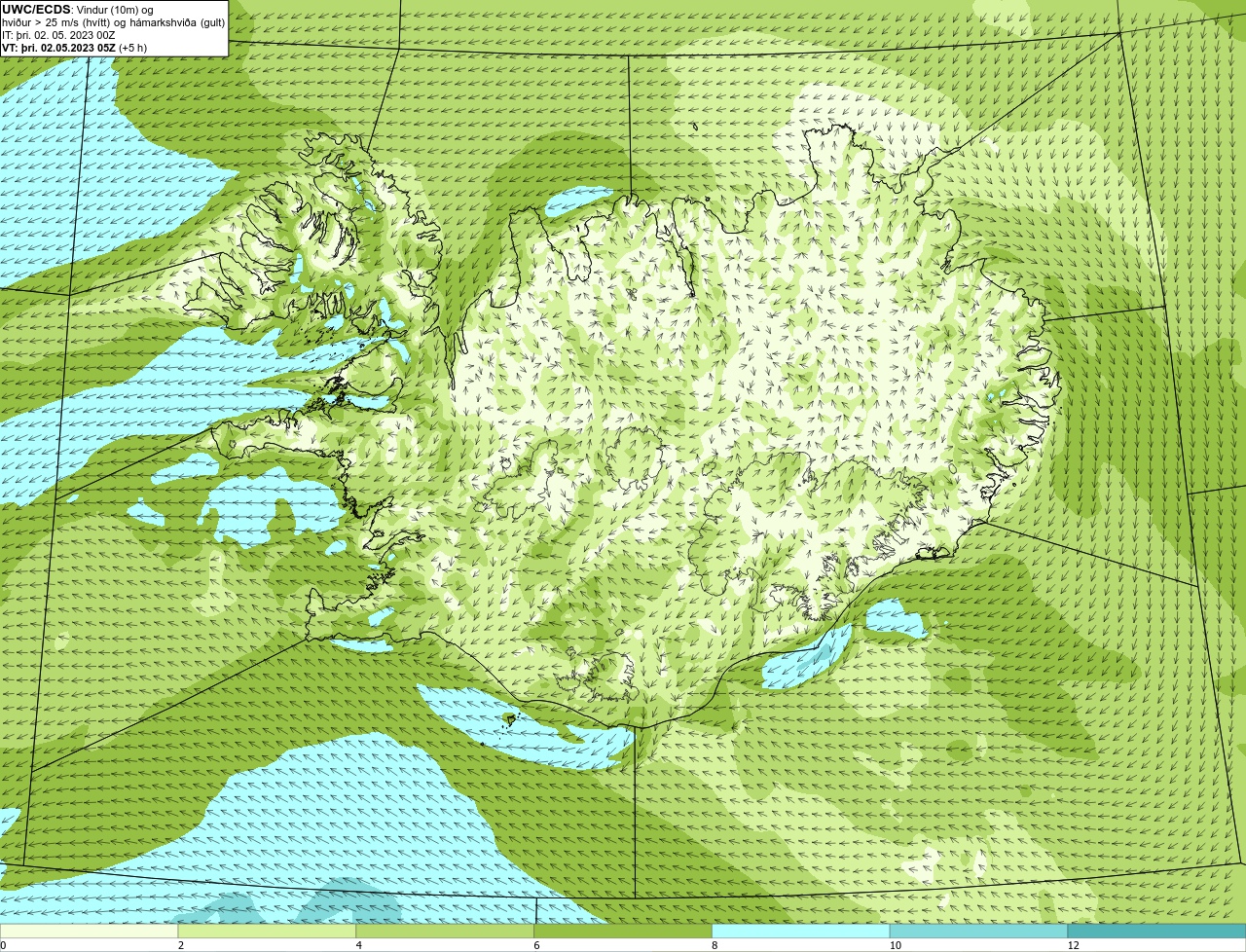Click the cyan 10–12 legend swatch
Image resolution: width=1246 pixels, height=952 pixels.
pyautogui.click(x=978, y=932)
